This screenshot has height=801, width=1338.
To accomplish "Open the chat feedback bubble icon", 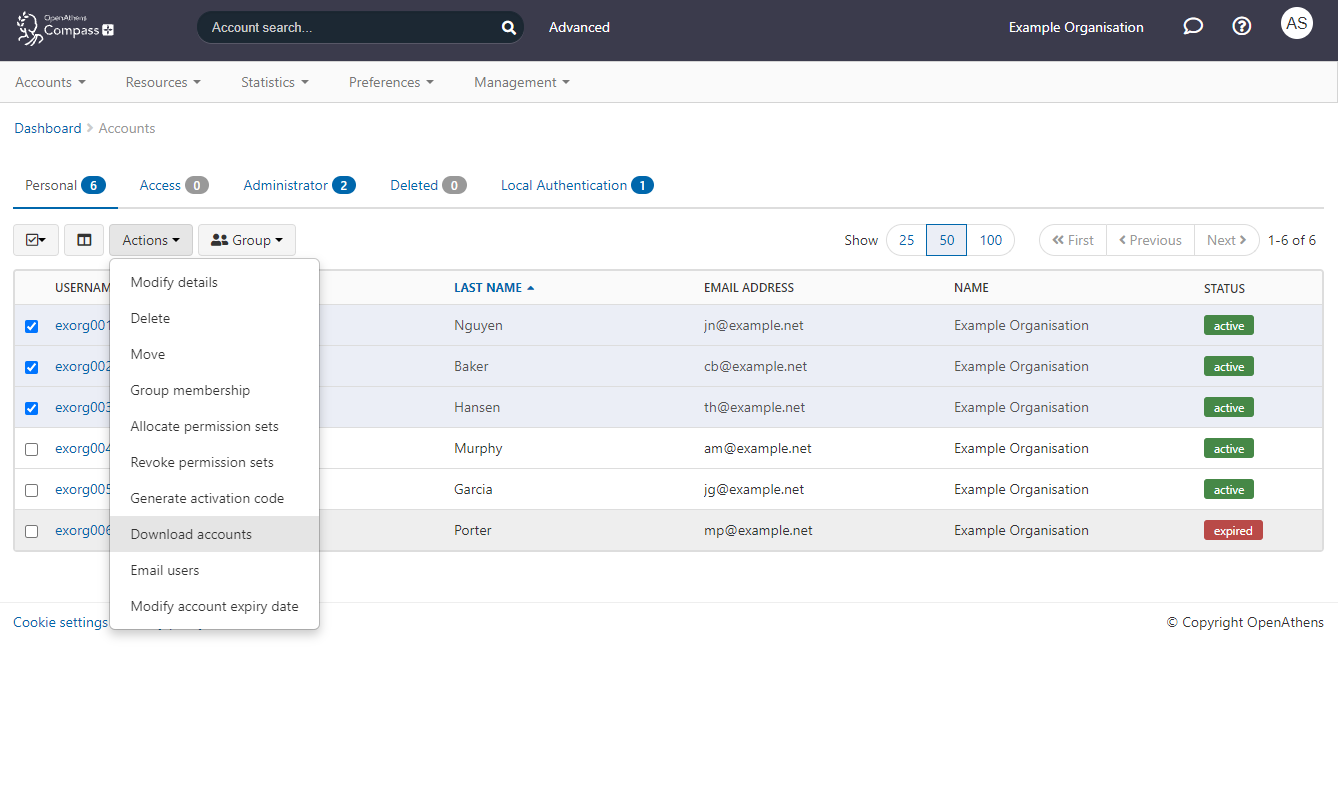I will click(x=1192, y=26).
